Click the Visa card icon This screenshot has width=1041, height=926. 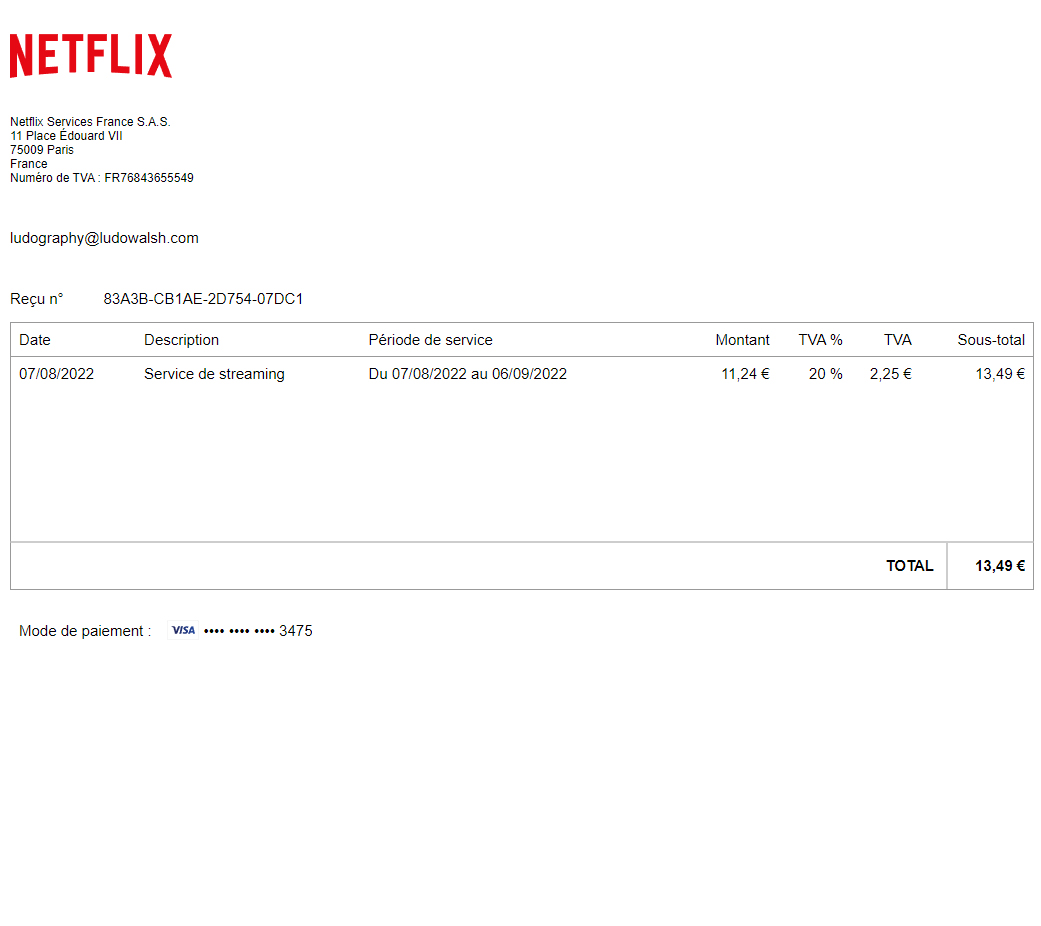183,630
